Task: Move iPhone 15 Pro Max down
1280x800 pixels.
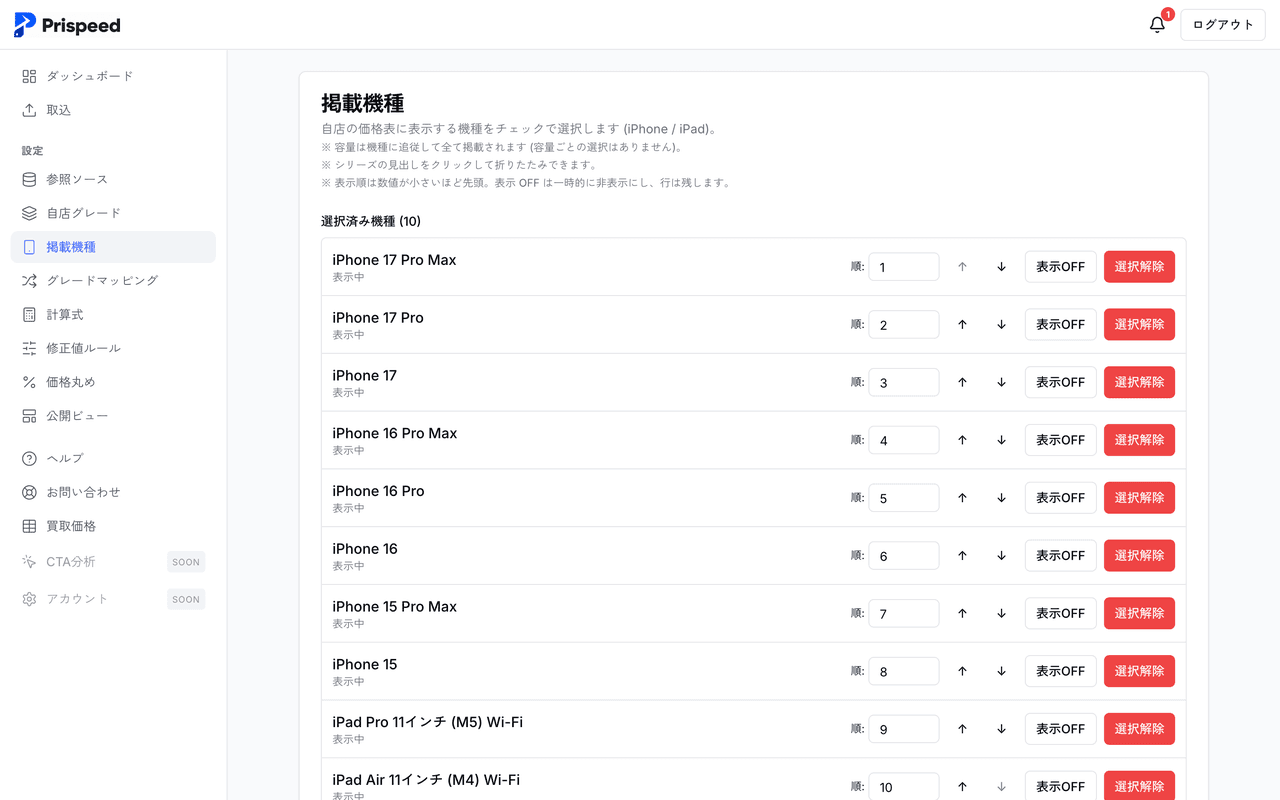Action: click(1001, 613)
